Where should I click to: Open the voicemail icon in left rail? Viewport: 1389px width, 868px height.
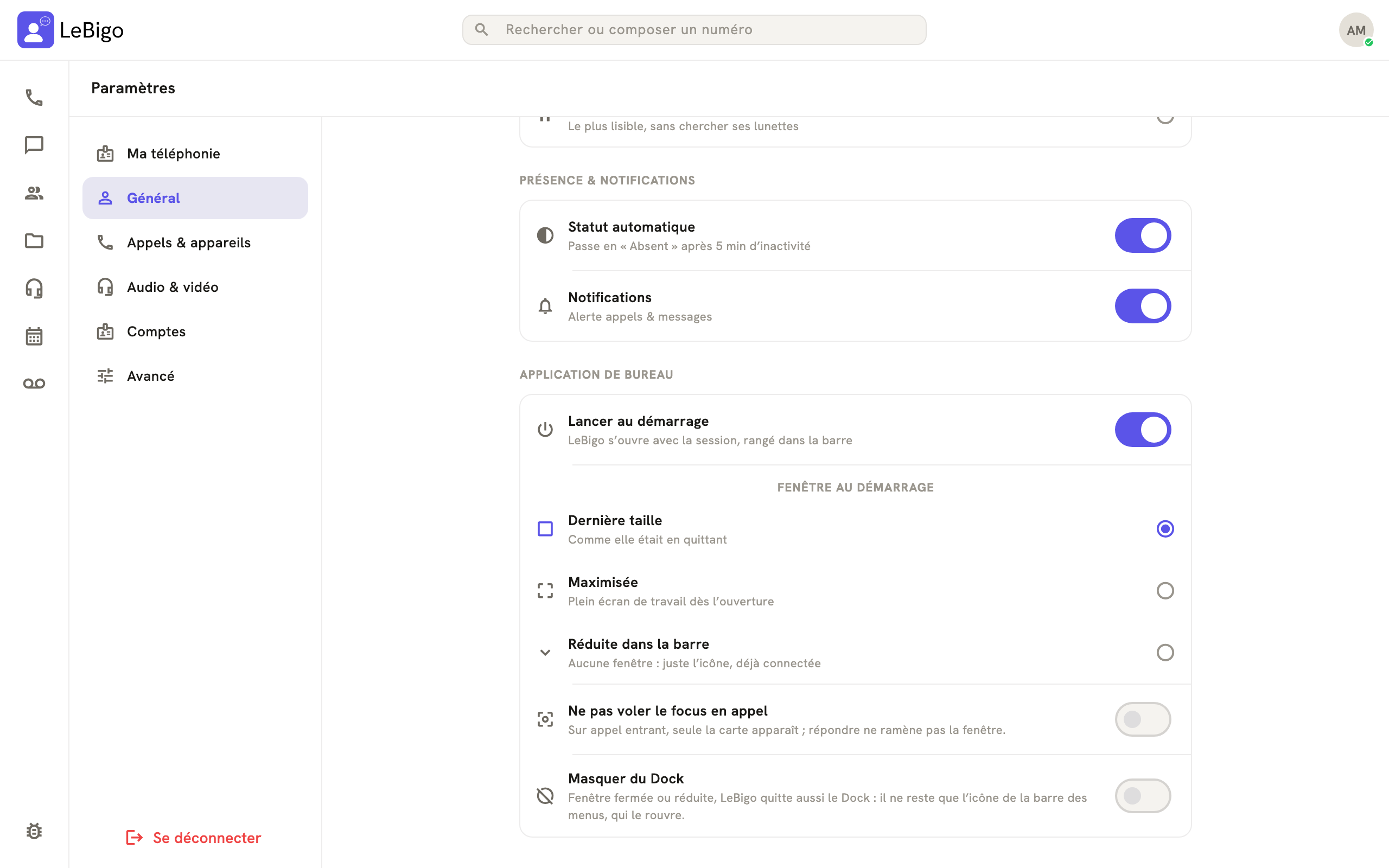coord(34,384)
